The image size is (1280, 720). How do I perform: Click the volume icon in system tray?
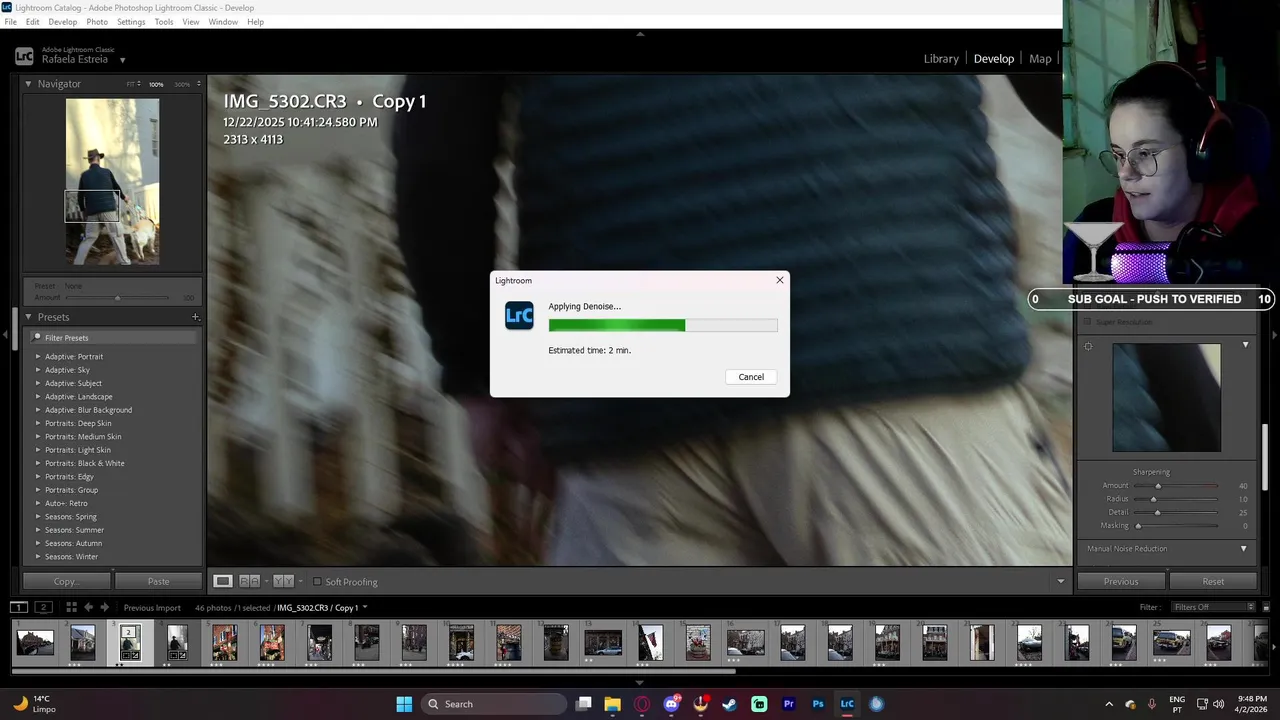1219,704
